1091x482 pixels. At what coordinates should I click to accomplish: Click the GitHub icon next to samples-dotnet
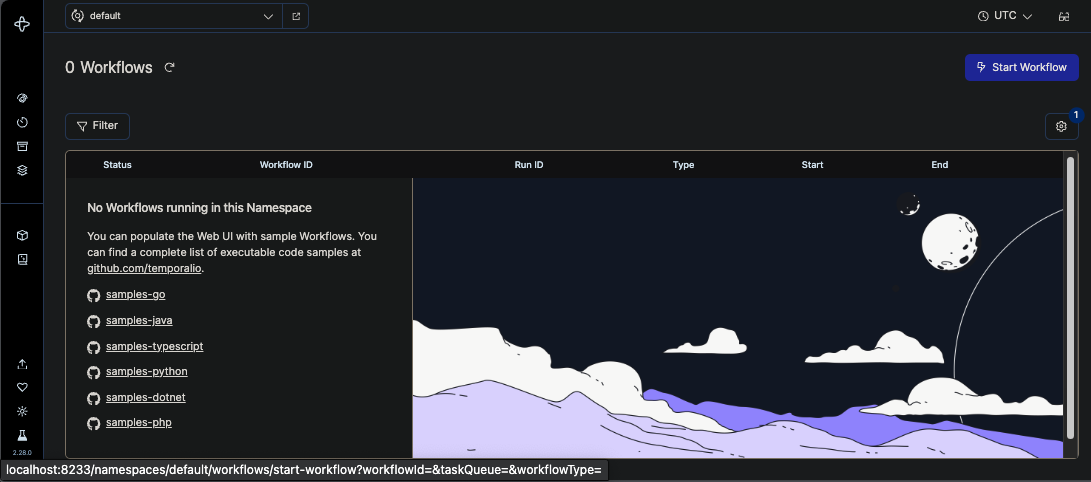click(x=93, y=398)
